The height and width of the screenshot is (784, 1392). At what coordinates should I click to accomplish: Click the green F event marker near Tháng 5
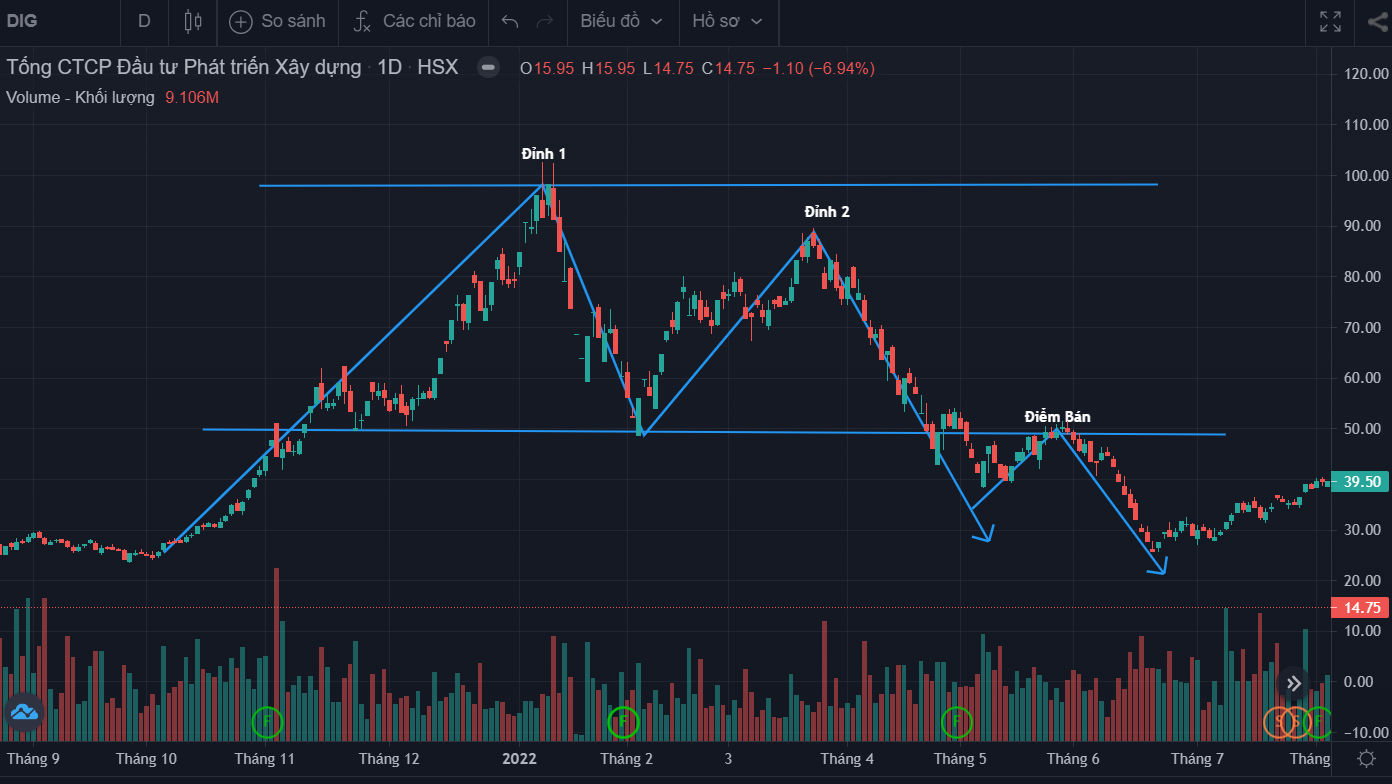(x=957, y=721)
